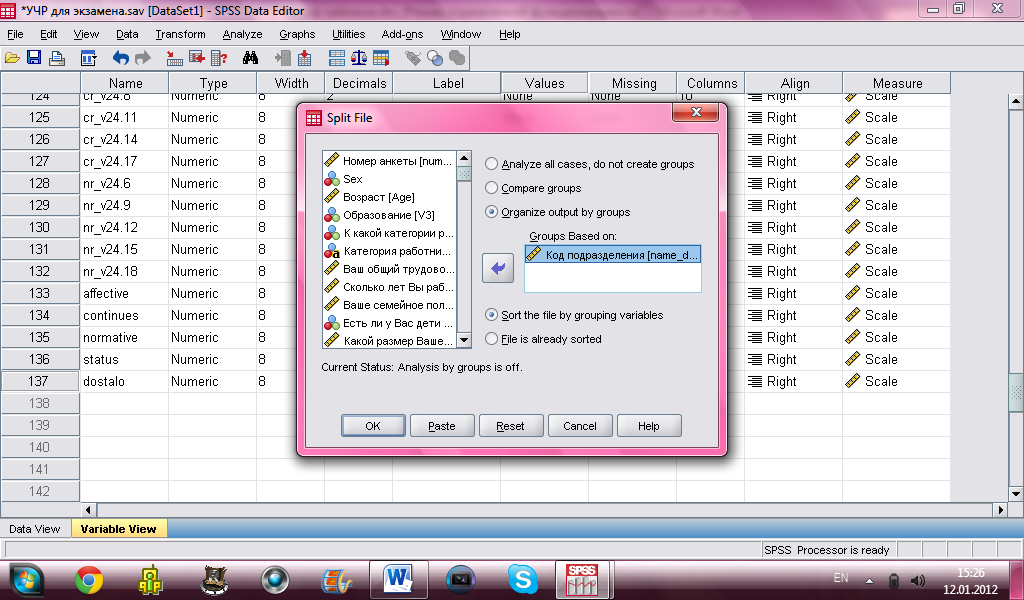Image resolution: width=1024 pixels, height=600 pixels.
Task: Open the Analyze menu
Action: [242, 34]
